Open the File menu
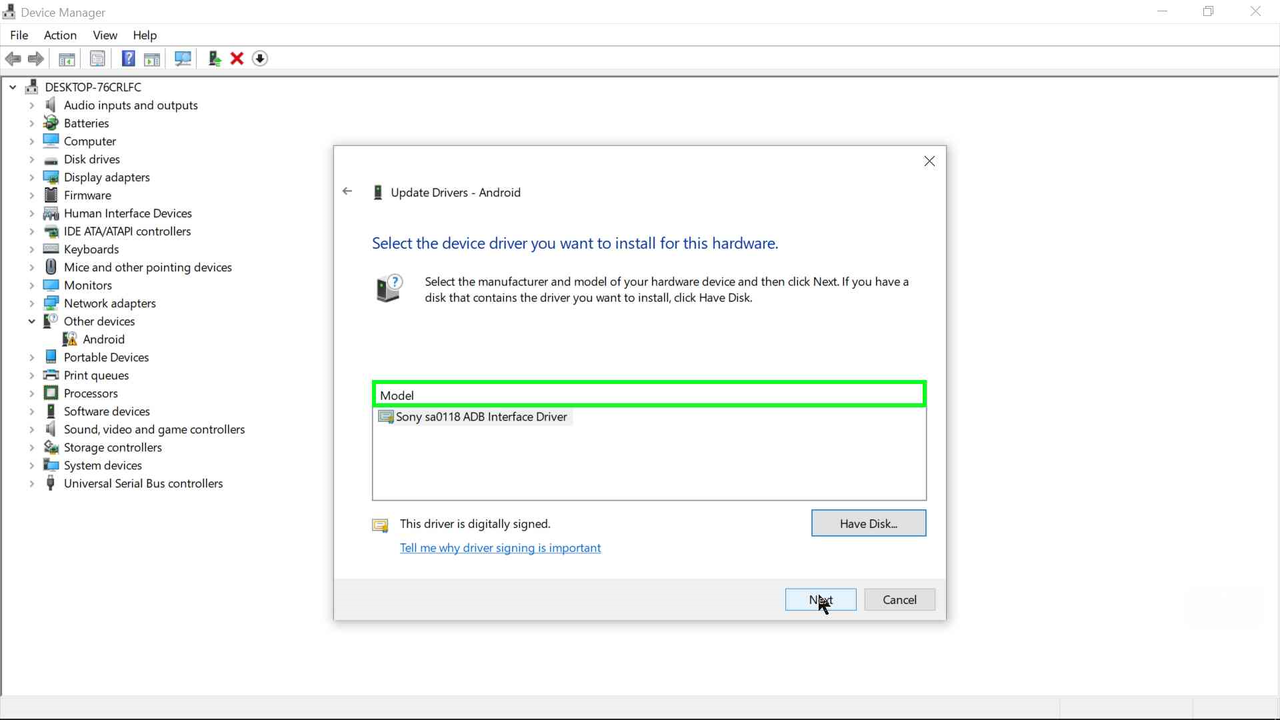1280x720 pixels. tap(19, 35)
